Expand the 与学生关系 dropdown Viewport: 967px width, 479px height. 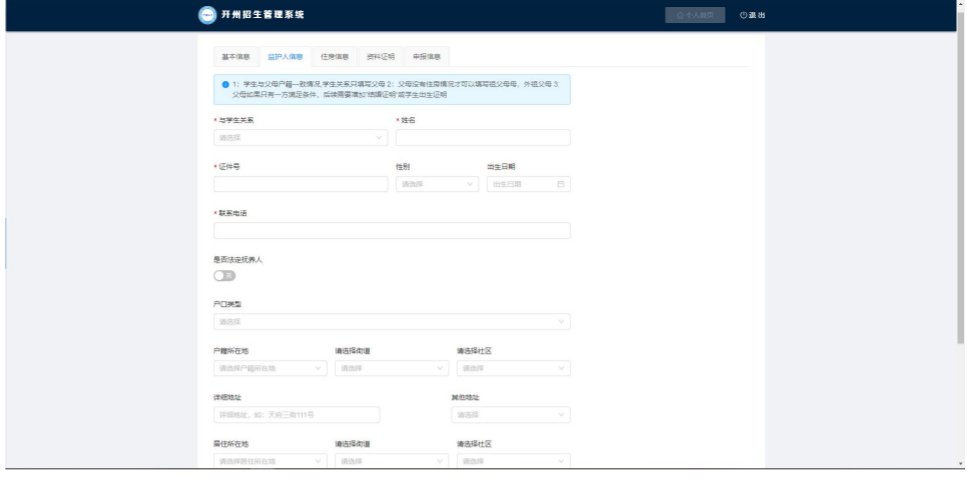click(x=300, y=138)
